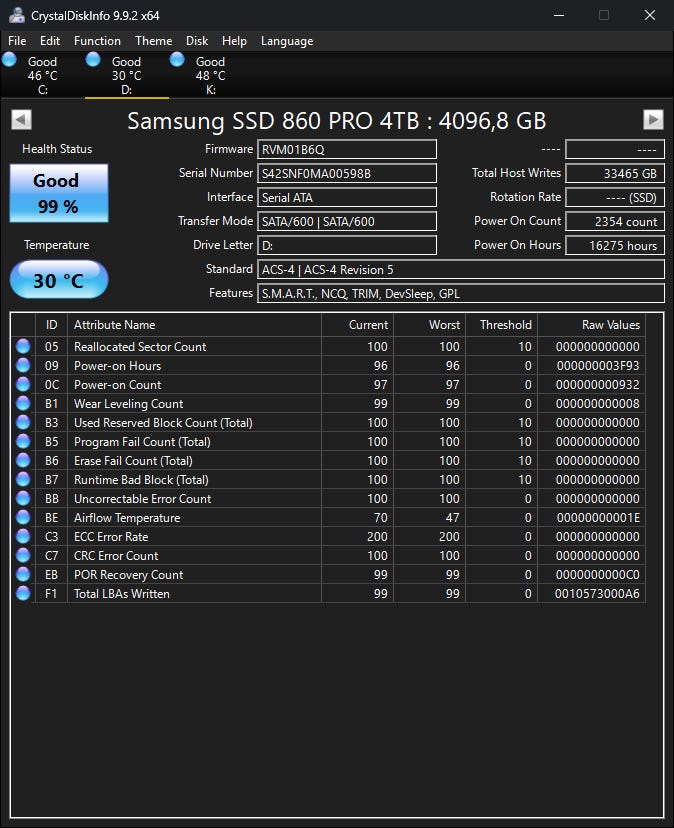674x828 pixels.
Task: Select the Airflow Temperature attribute name
Action: 127,518
